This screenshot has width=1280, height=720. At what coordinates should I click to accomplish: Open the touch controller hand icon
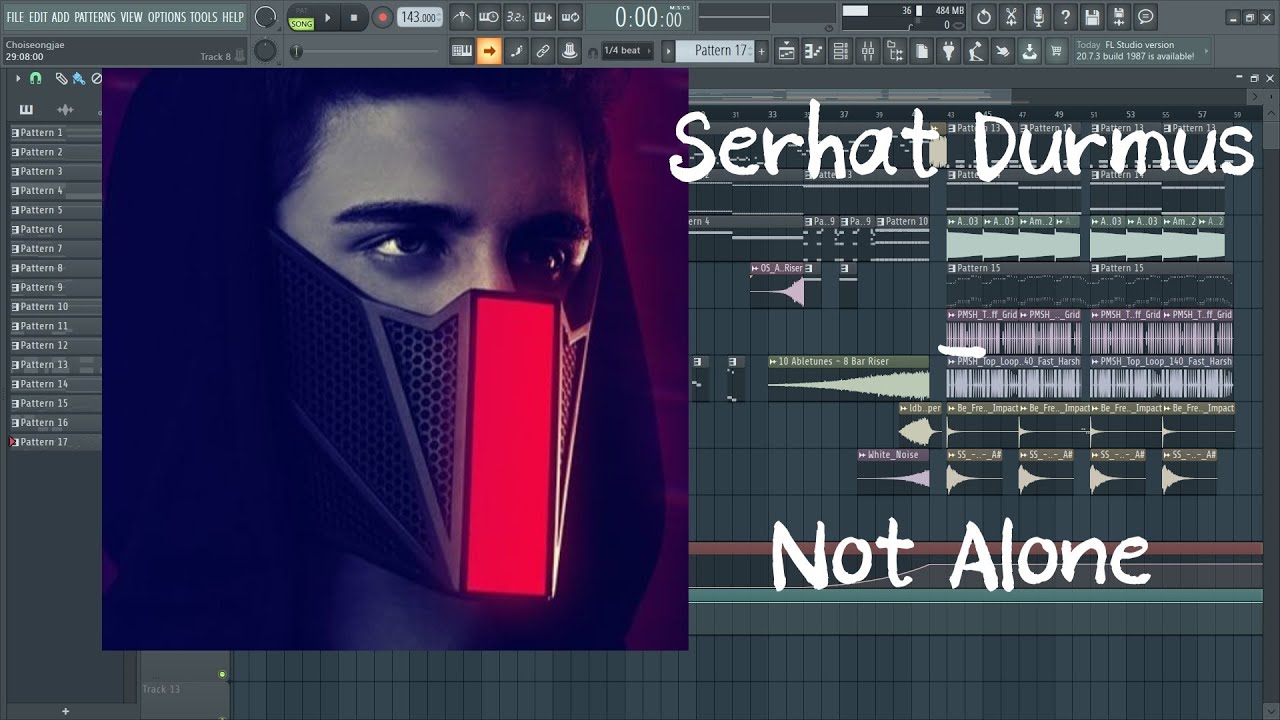pyautogui.click(x=1003, y=51)
